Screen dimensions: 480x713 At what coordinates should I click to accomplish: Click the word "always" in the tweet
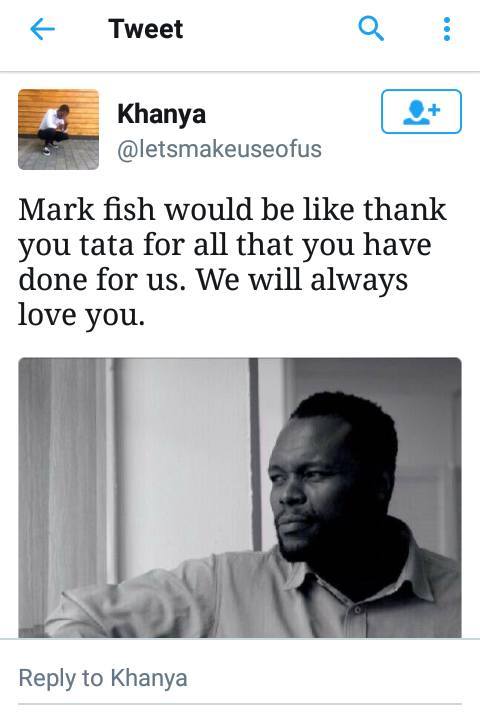click(x=359, y=281)
